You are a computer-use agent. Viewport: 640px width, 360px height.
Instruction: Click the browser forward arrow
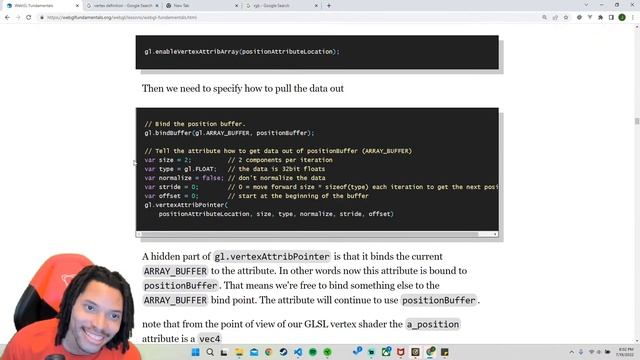18,18
